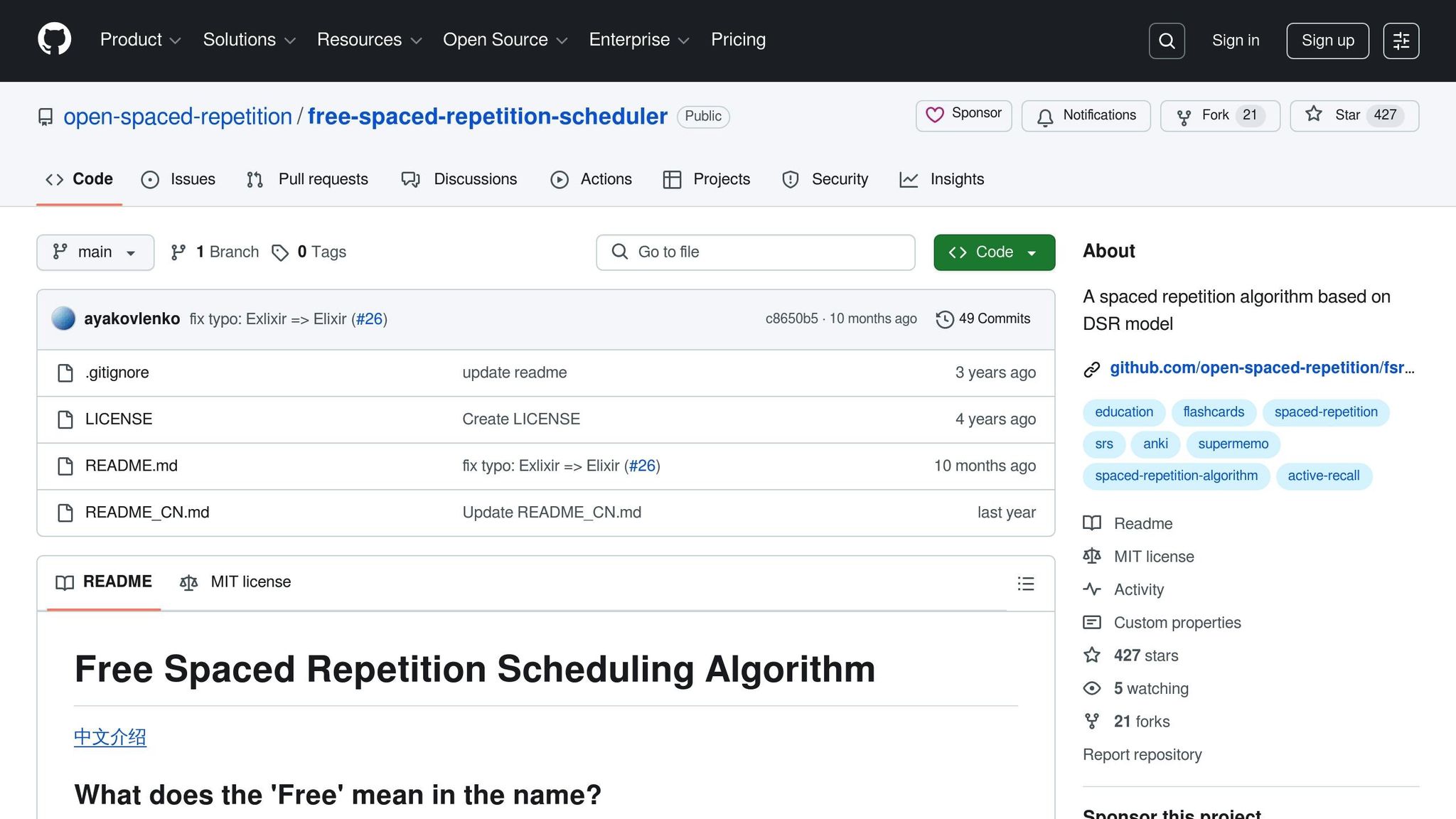Click Sign in link
The image size is (1456, 819).
[1236, 41]
